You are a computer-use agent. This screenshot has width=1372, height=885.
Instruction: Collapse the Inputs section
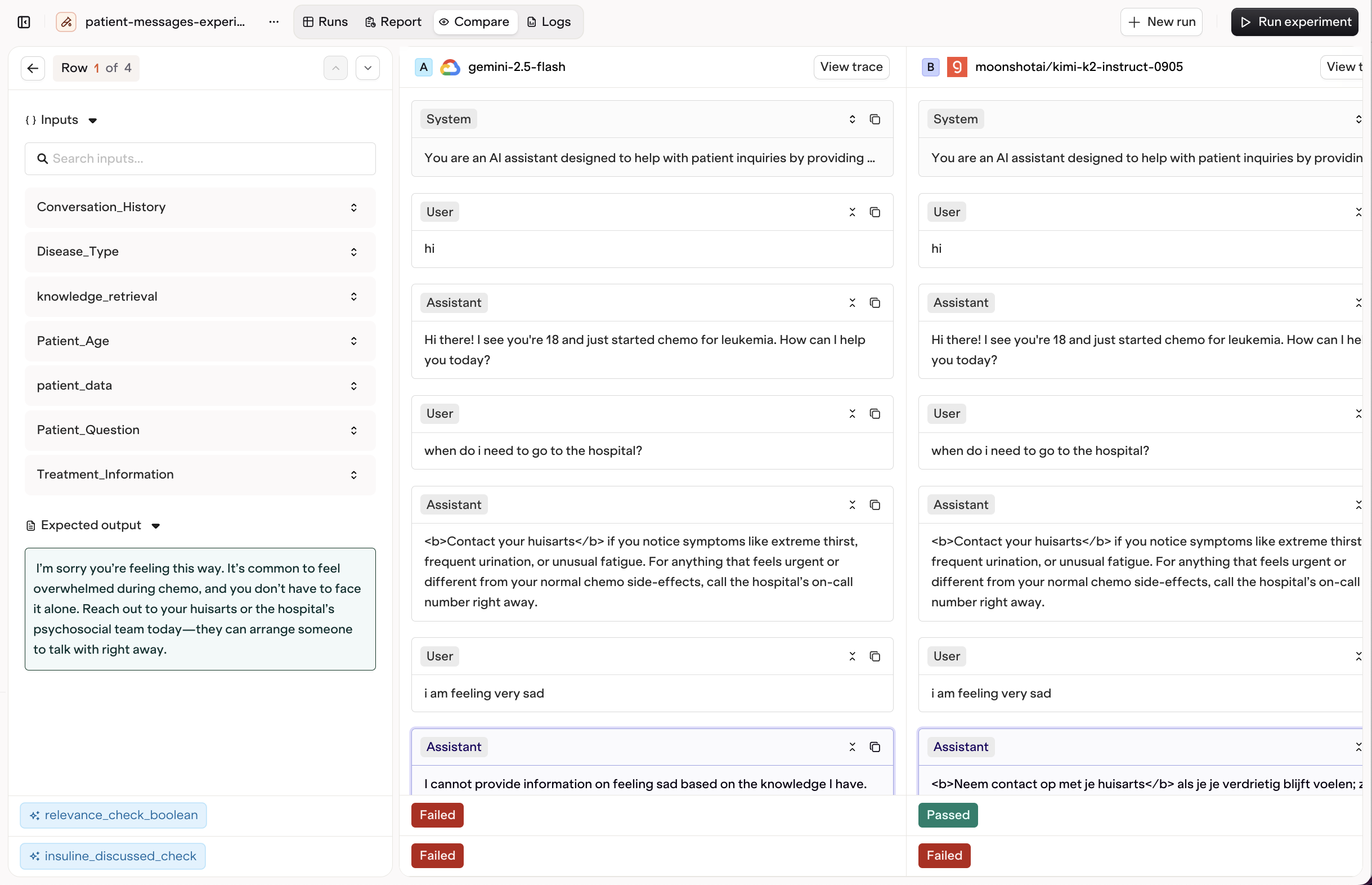[92, 120]
